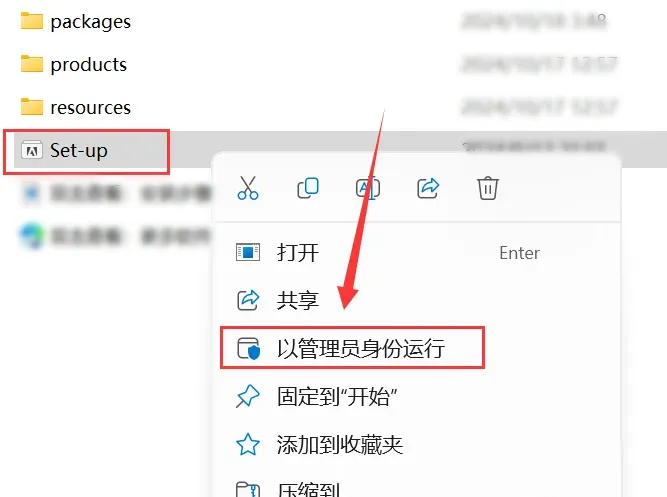Click the Adobe Set-up file icon
This screenshot has height=497, width=667.
tap(32, 150)
